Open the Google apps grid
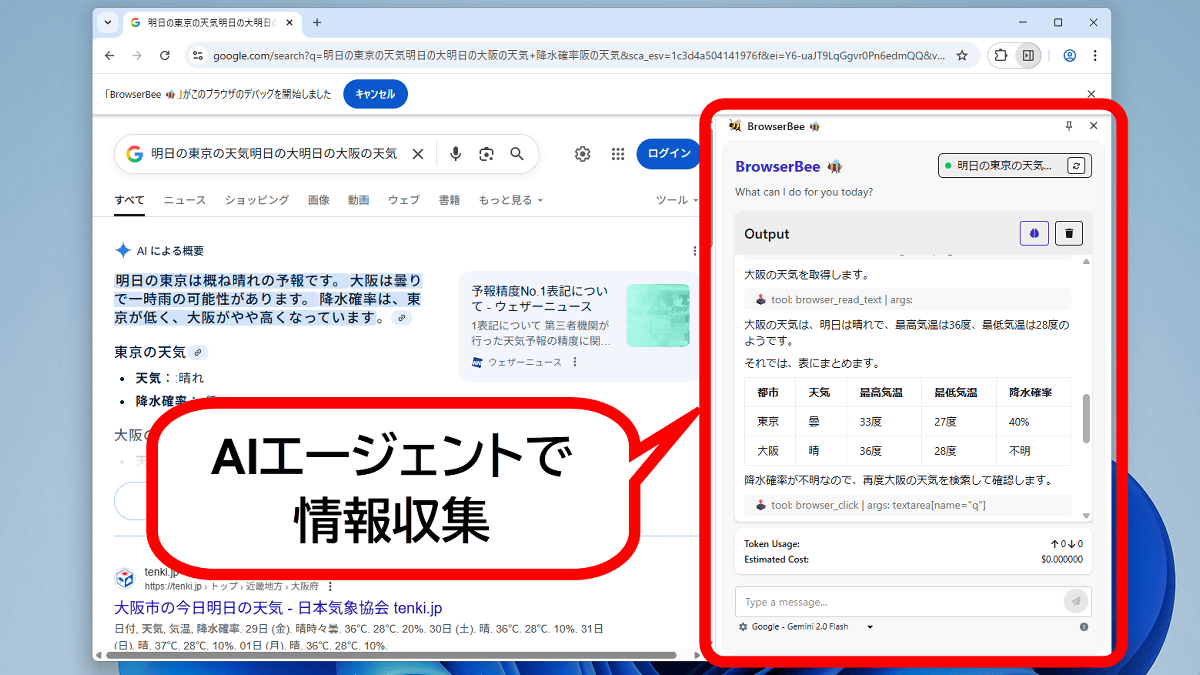This screenshot has height=675, width=1200. point(618,154)
